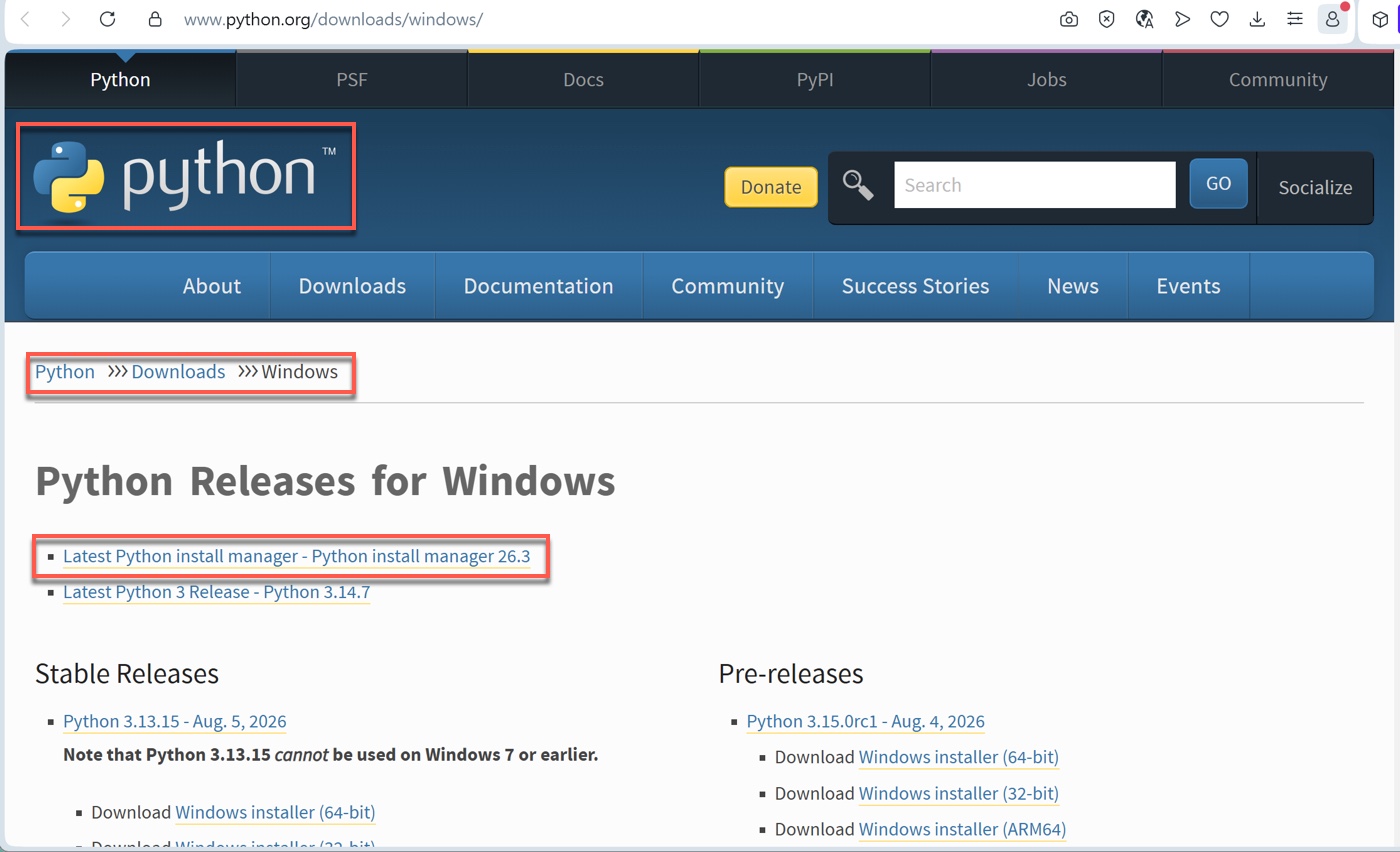
Task: Reload the page with the refresh icon
Action: click(x=108, y=19)
